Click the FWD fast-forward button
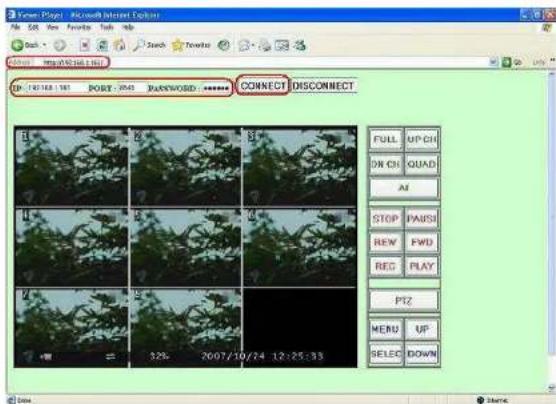 pos(422,242)
